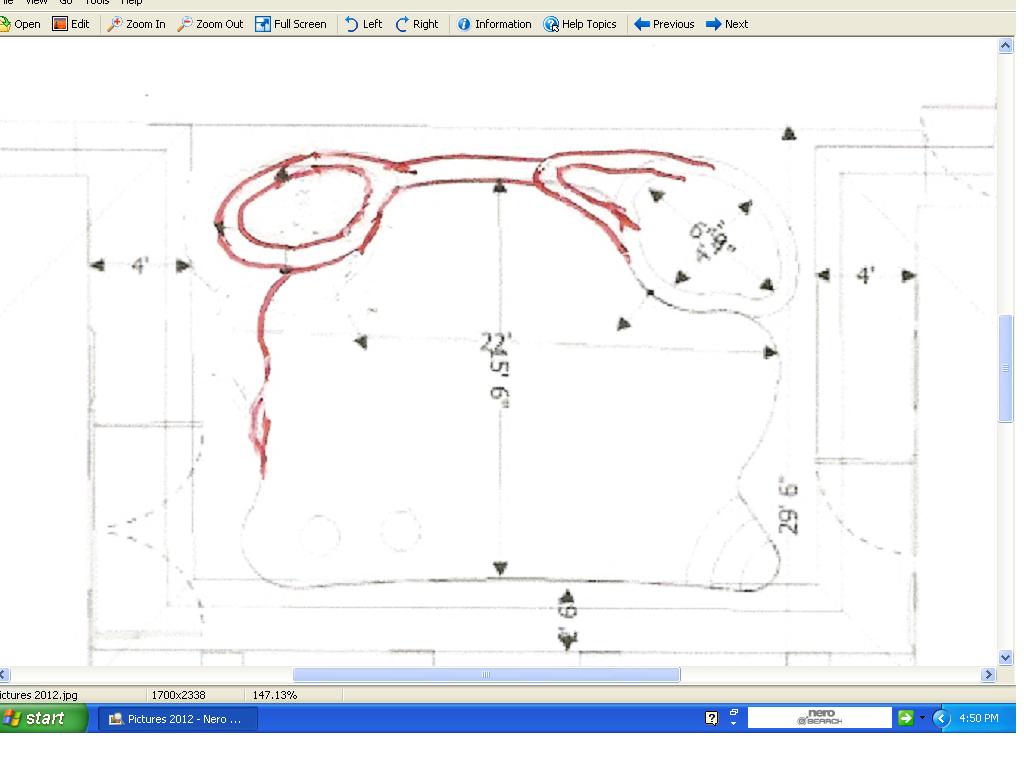Click the horizontal scrollbar right arrow
Screen dimensions: 1024x768
click(x=988, y=675)
